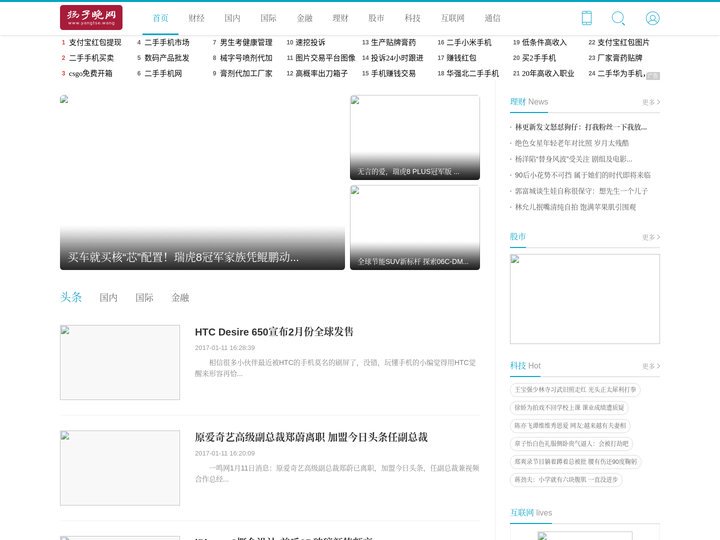
Task: Click hot keyword 支付宝红包图片
Action: [623, 42]
